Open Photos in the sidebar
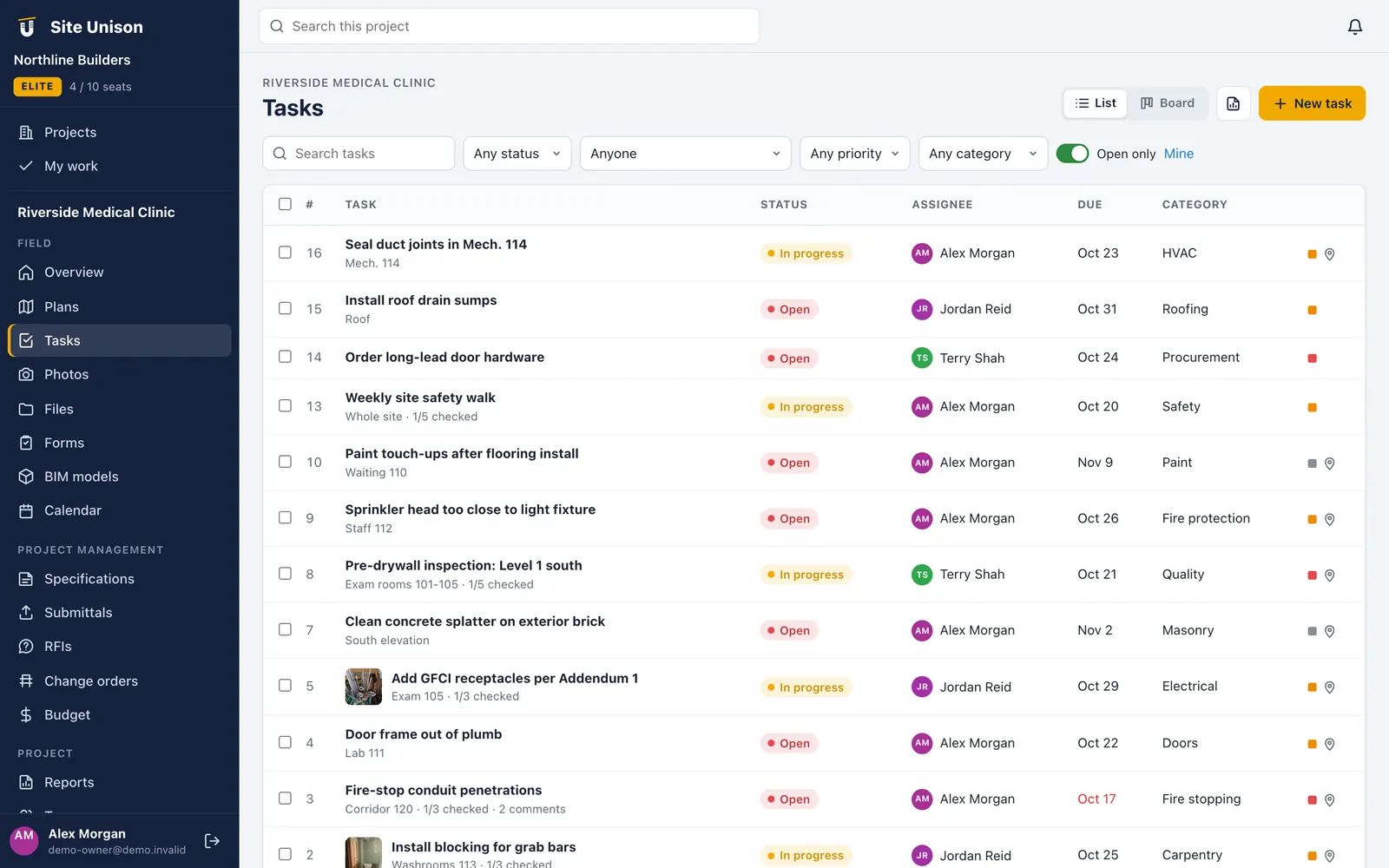 tap(120, 374)
